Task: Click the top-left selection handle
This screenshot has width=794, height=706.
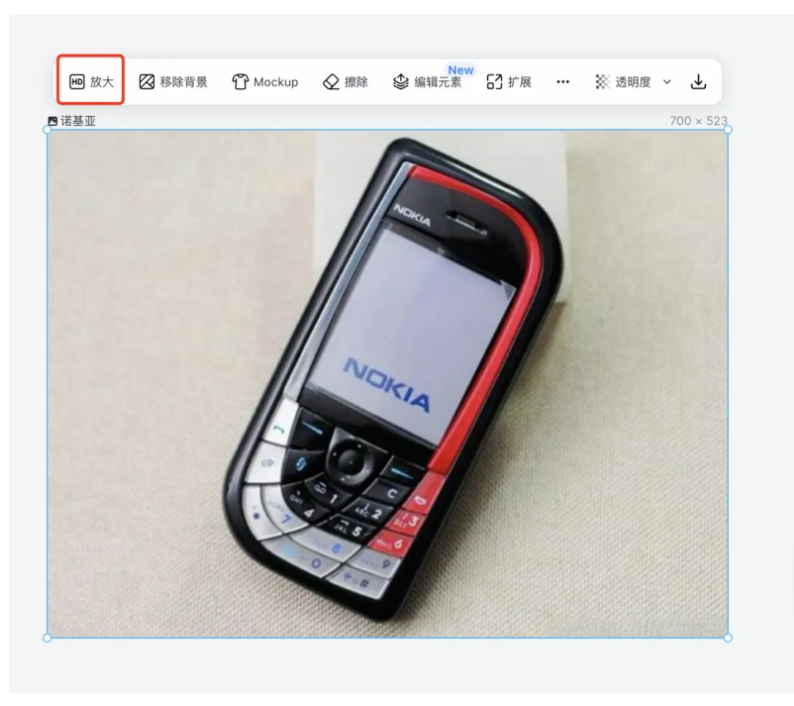Action: 47,130
